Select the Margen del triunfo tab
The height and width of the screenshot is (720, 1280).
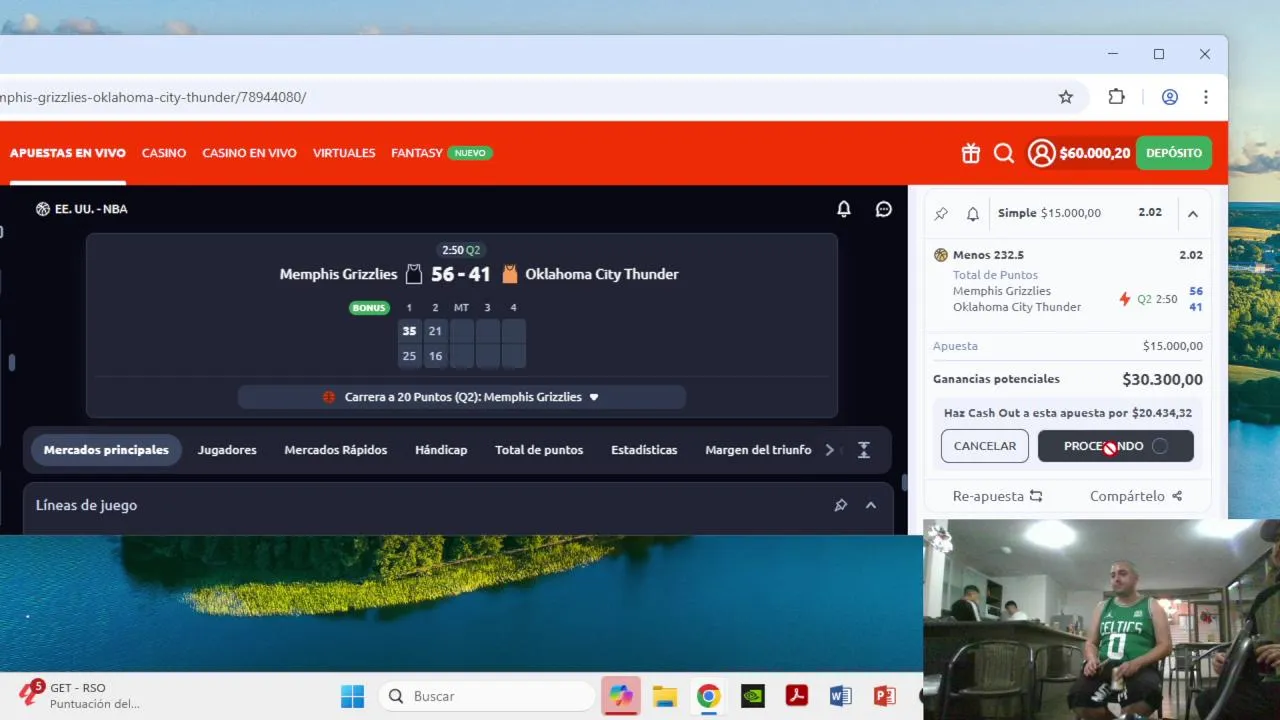(758, 450)
